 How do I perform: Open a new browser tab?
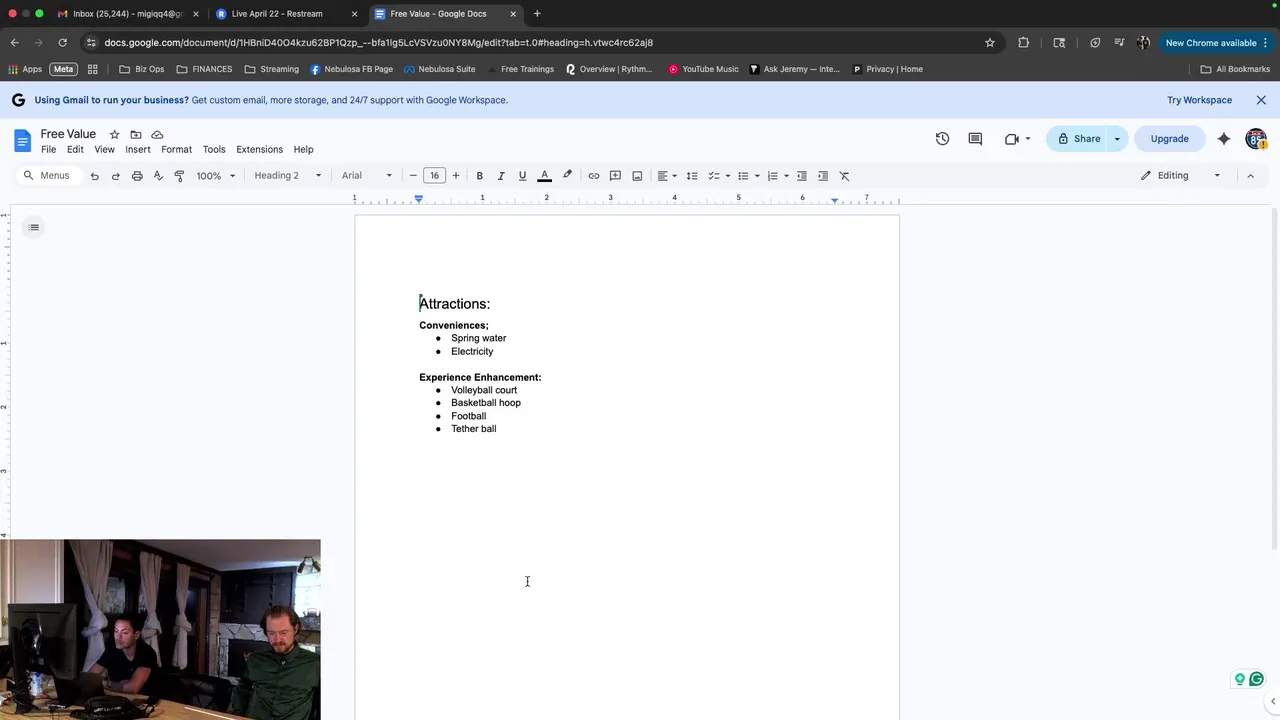point(537,14)
